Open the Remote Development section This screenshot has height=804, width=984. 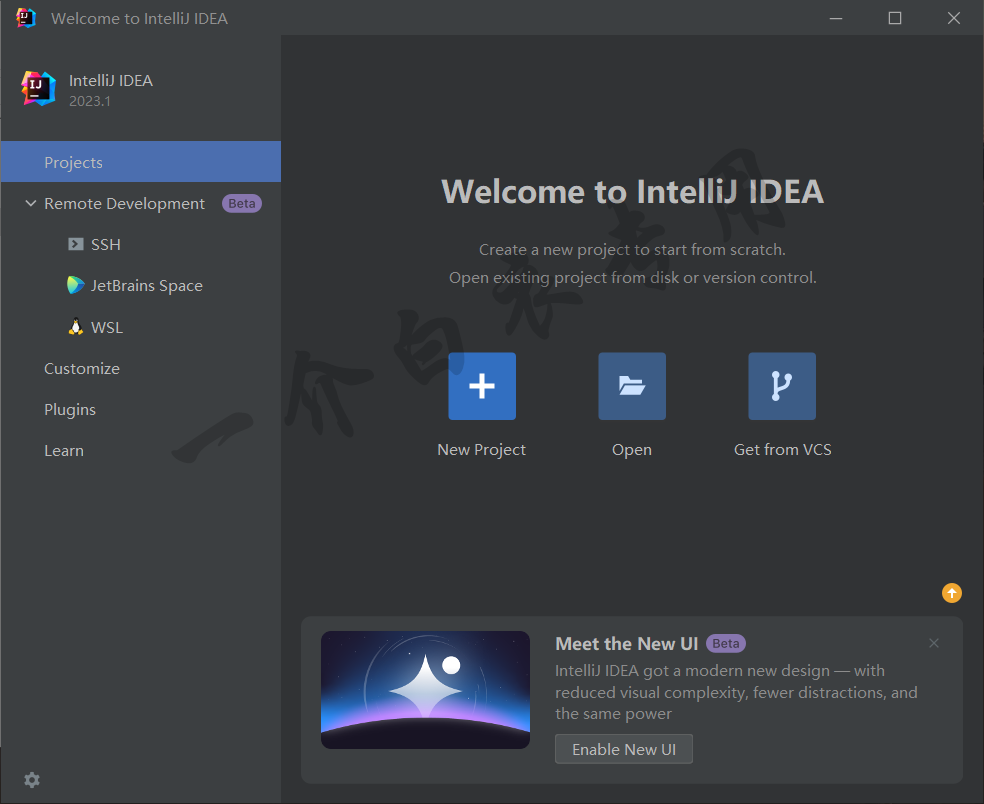(x=124, y=203)
